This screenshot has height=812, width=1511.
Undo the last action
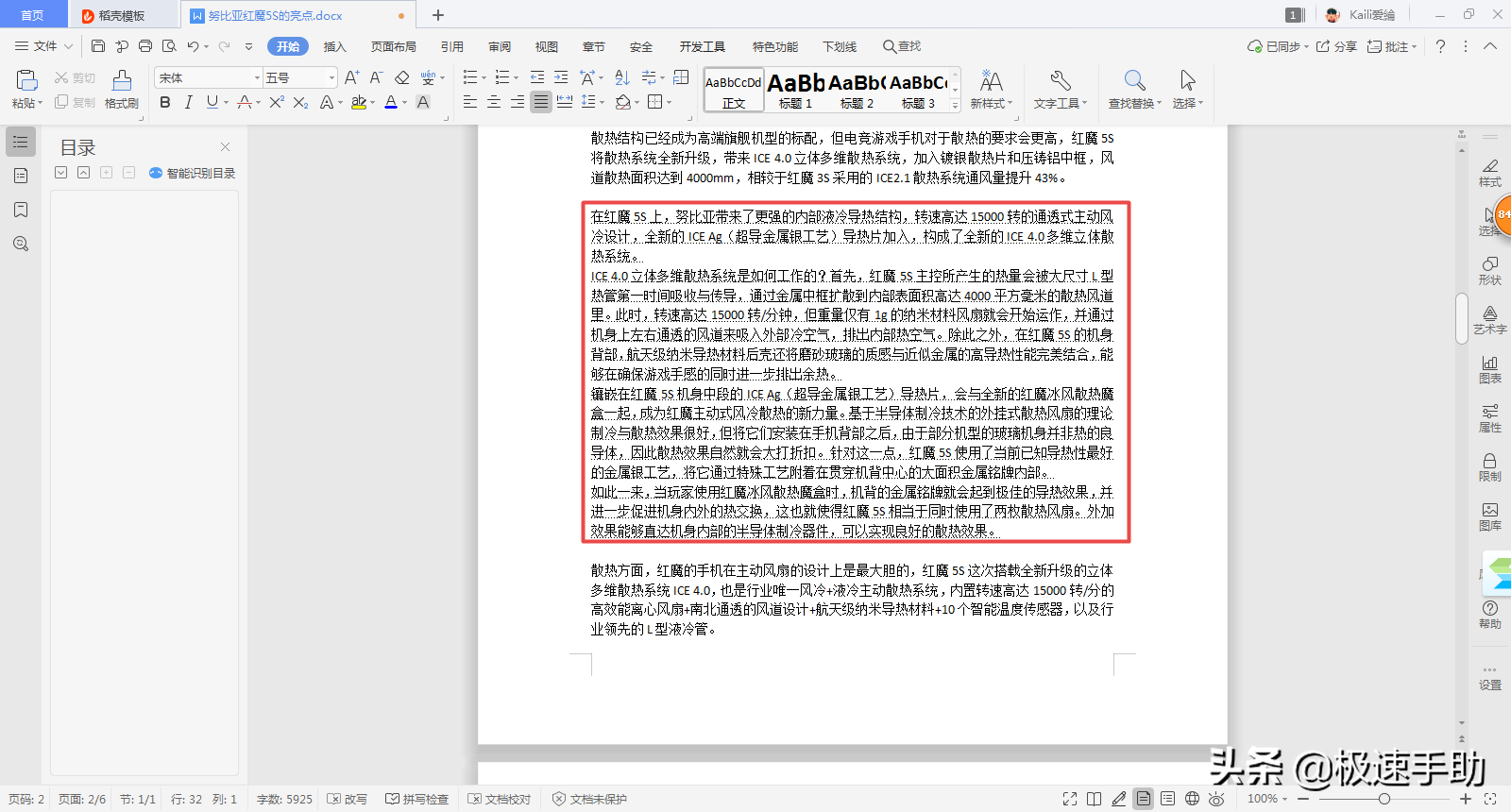(x=194, y=46)
